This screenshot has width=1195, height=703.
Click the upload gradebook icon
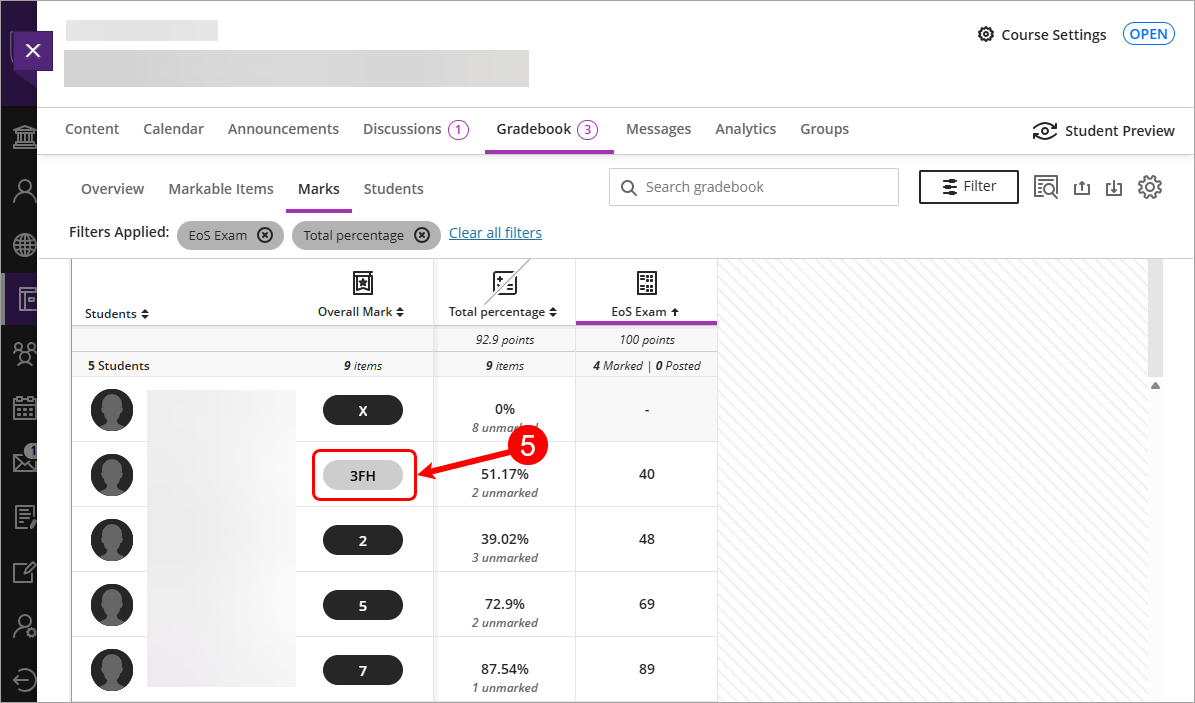tap(1081, 188)
